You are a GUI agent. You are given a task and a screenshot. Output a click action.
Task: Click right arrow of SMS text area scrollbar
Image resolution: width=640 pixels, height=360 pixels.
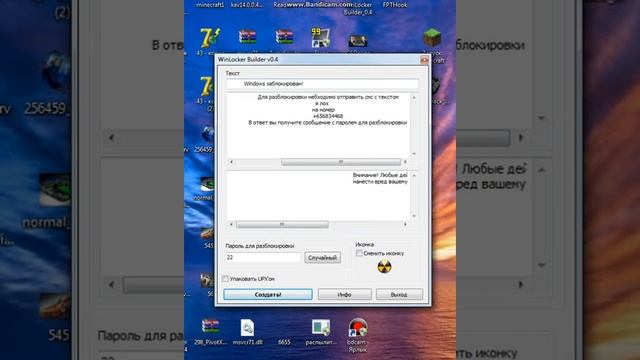tap(405, 162)
